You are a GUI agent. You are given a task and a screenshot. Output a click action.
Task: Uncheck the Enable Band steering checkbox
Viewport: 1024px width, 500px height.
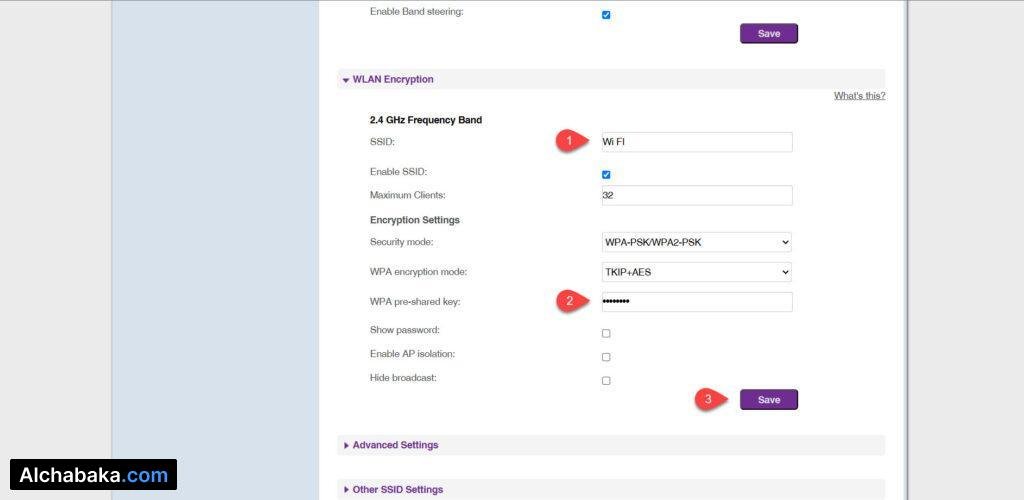pos(606,15)
